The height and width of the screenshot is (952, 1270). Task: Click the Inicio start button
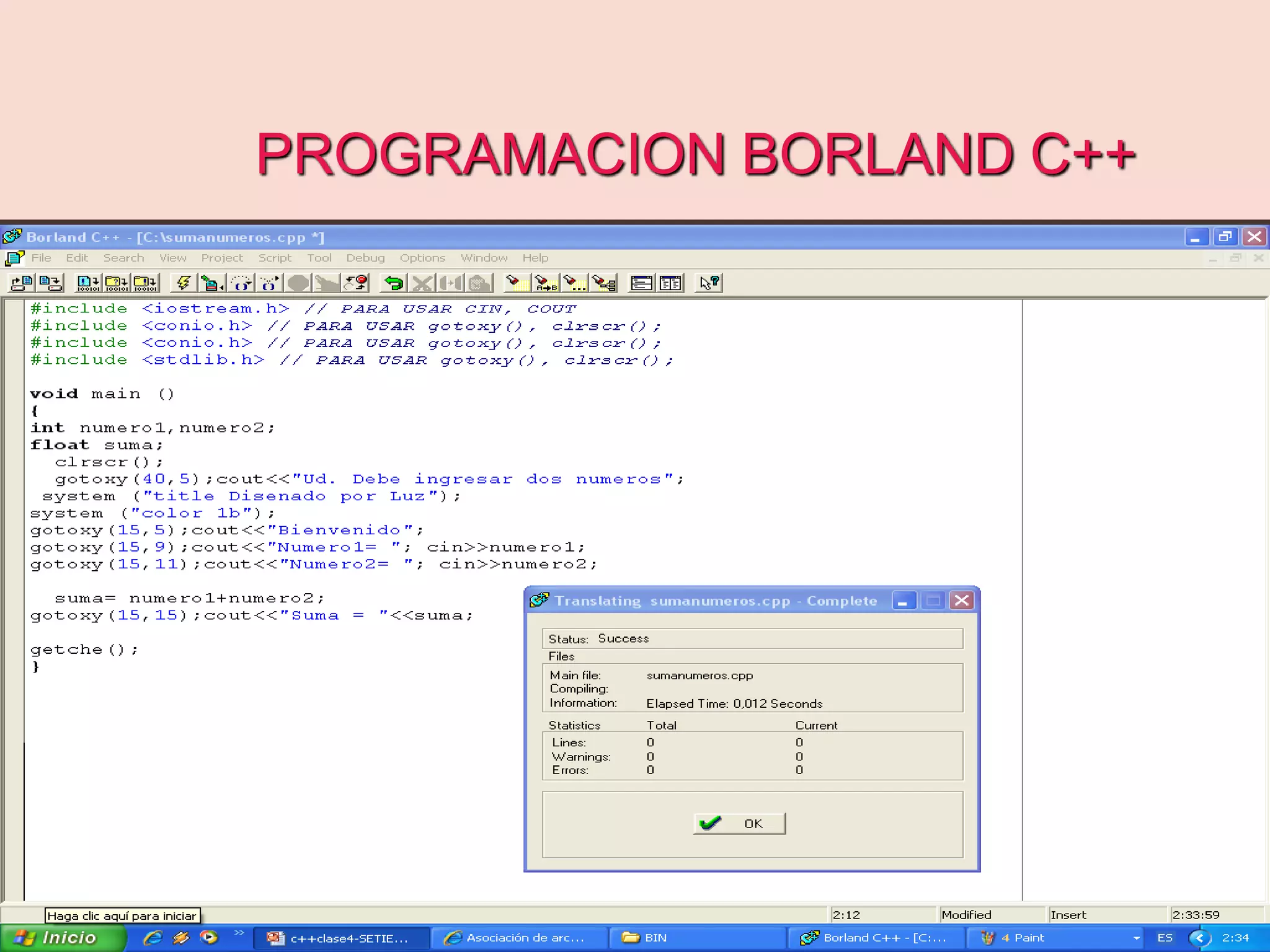(x=62, y=938)
